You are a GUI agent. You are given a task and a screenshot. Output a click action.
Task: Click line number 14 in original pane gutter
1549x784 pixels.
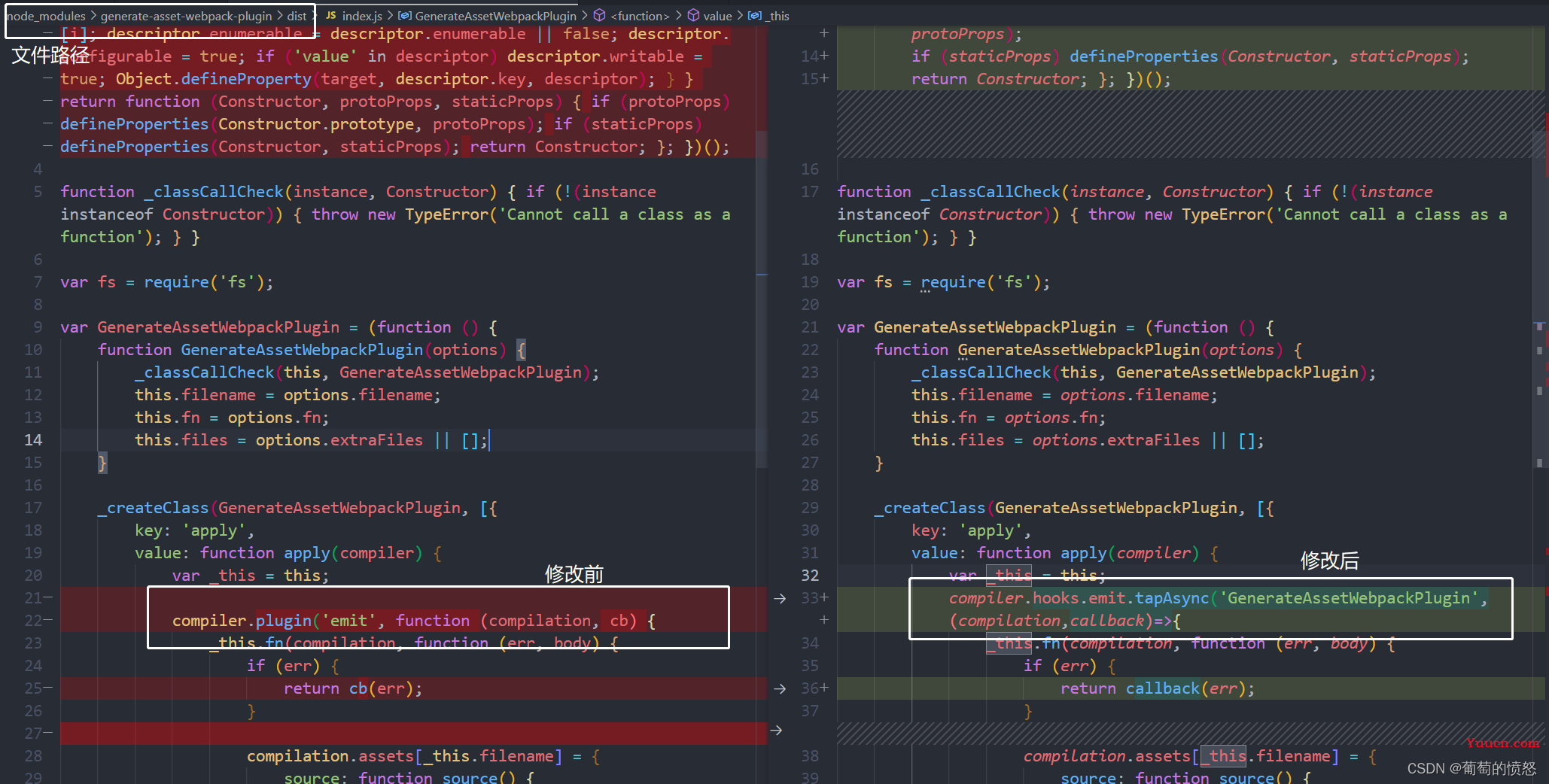(33, 440)
